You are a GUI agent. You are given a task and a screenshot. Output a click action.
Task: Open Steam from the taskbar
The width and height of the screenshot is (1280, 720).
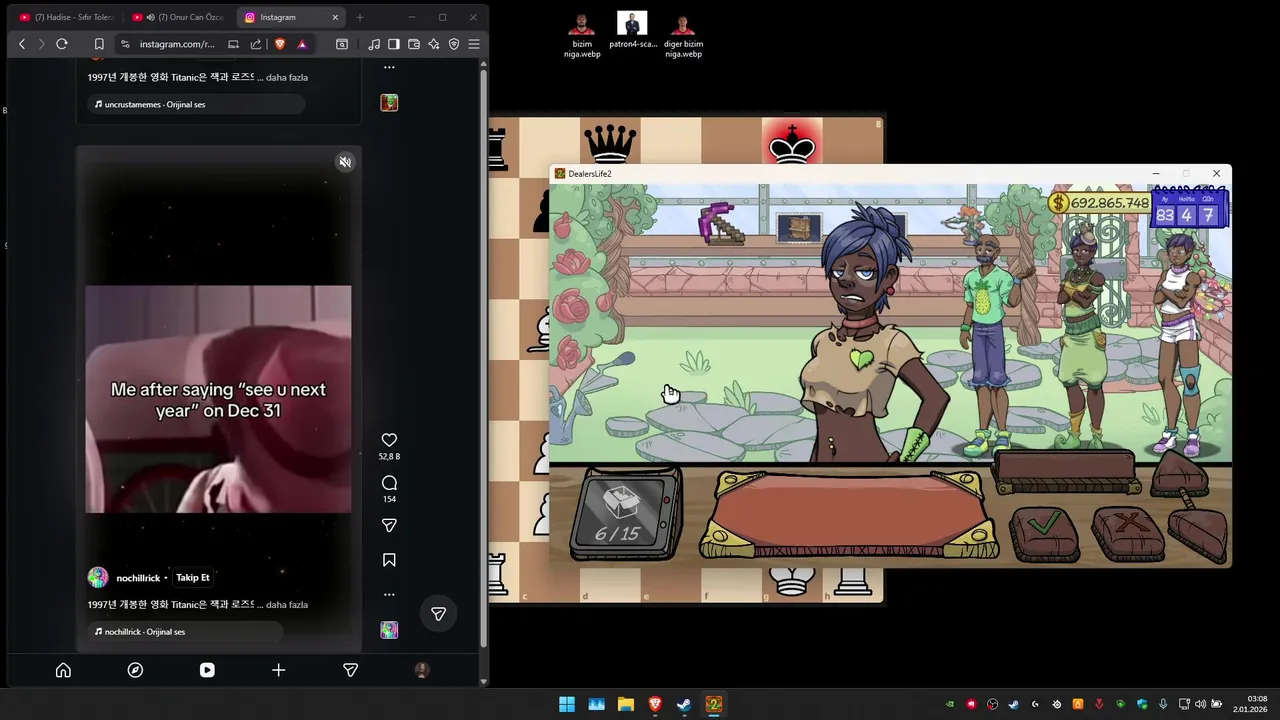(x=684, y=704)
